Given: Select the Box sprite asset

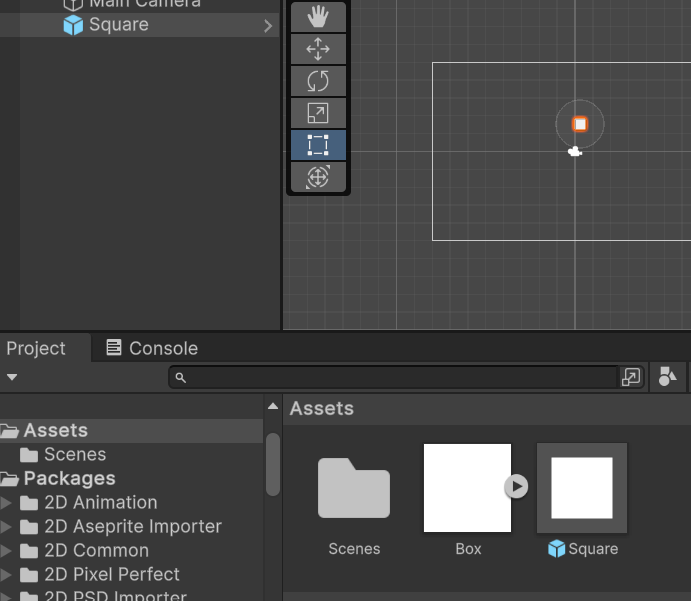Looking at the screenshot, I should tap(467, 488).
